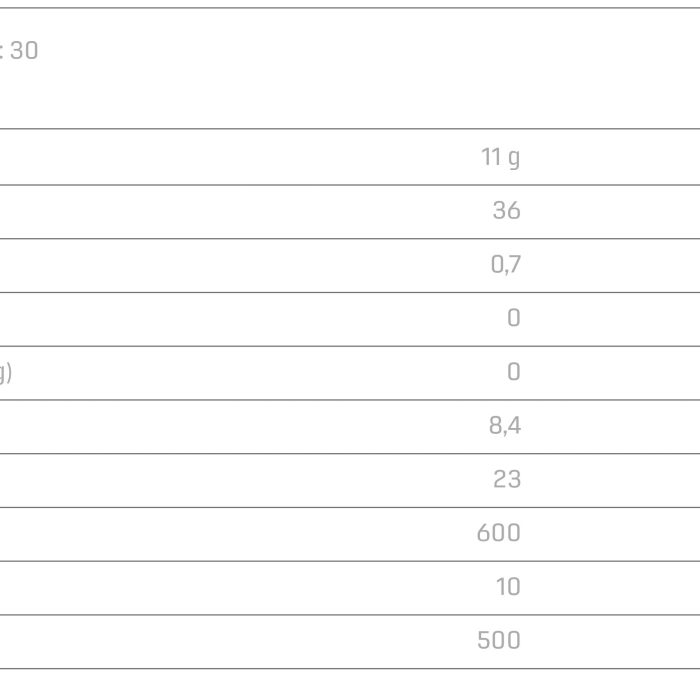700x700 pixels.
Task: Select the "0,7" value cell
Action: (506, 264)
